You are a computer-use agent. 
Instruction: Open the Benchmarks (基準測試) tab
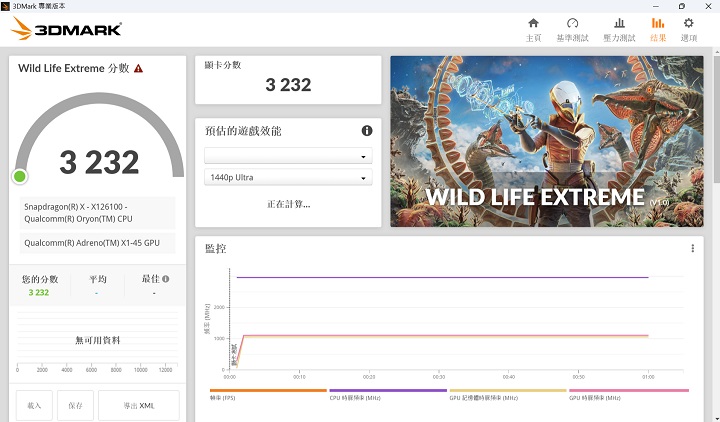pyautogui.click(x=572, y=30)
